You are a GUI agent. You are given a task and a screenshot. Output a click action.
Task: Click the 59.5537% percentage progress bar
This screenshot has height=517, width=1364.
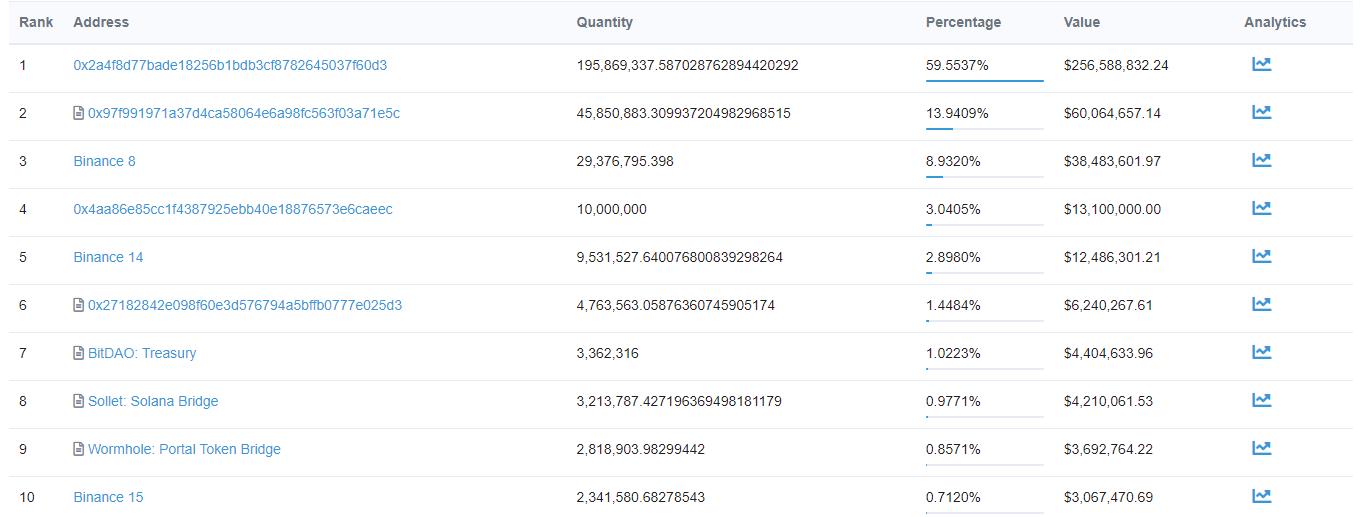pos(984,81)
